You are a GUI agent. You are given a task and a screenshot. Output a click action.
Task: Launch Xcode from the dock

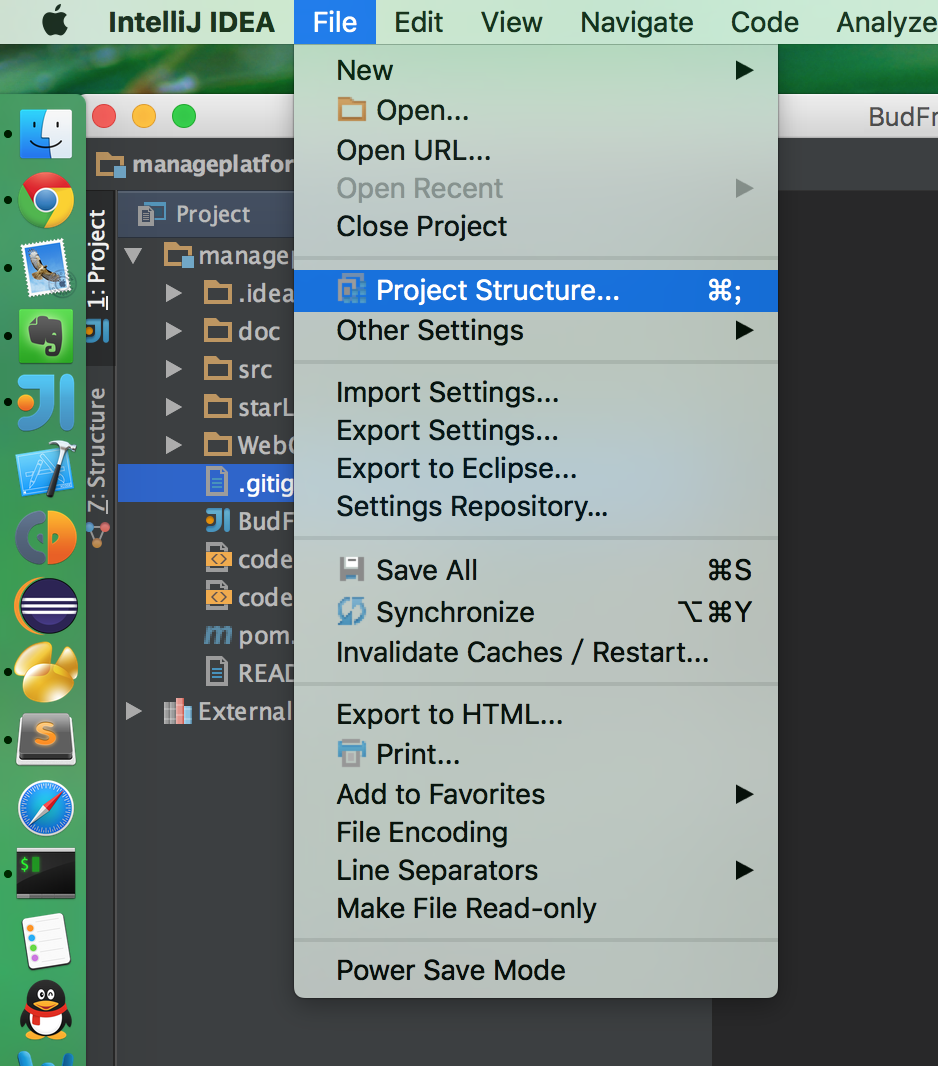click(x=46, y=469)
